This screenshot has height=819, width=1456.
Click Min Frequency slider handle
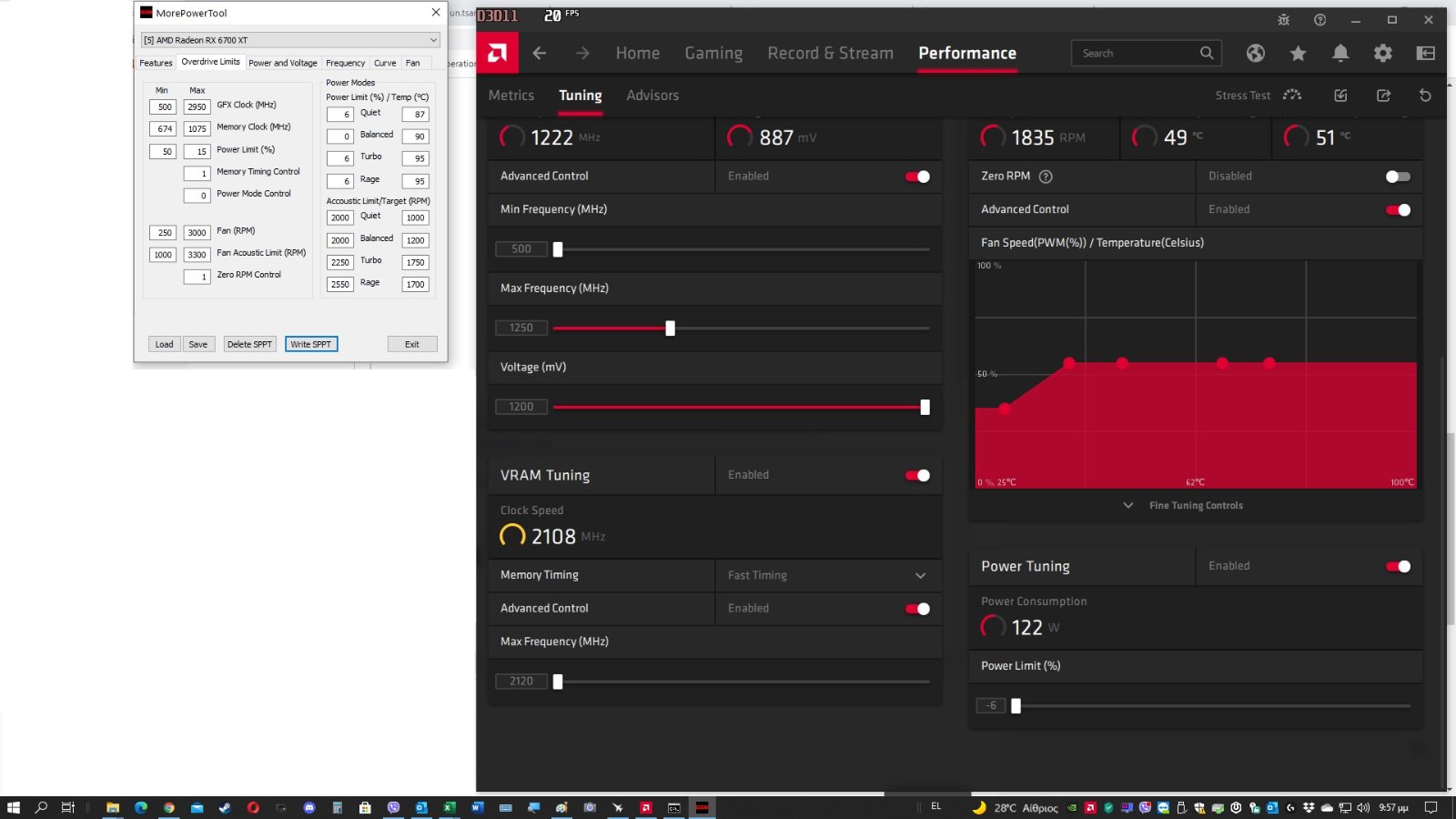(558, 249)
